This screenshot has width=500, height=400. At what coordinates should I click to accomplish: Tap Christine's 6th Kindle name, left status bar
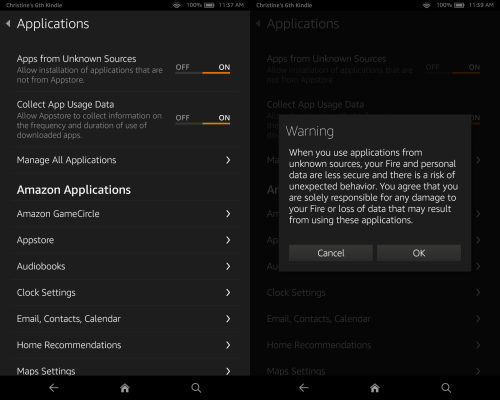click(34, 5)
